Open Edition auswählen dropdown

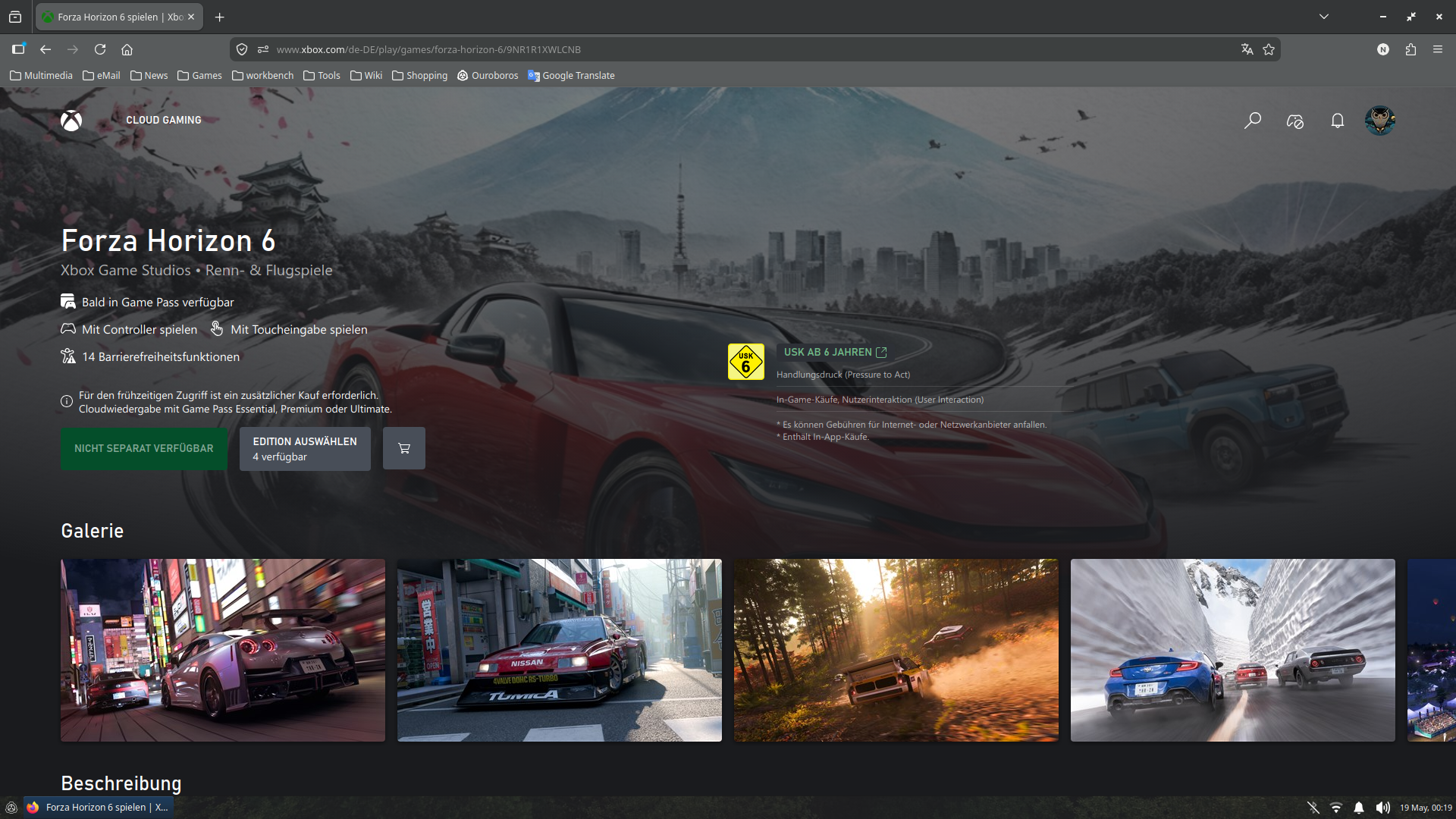point(305,449)
